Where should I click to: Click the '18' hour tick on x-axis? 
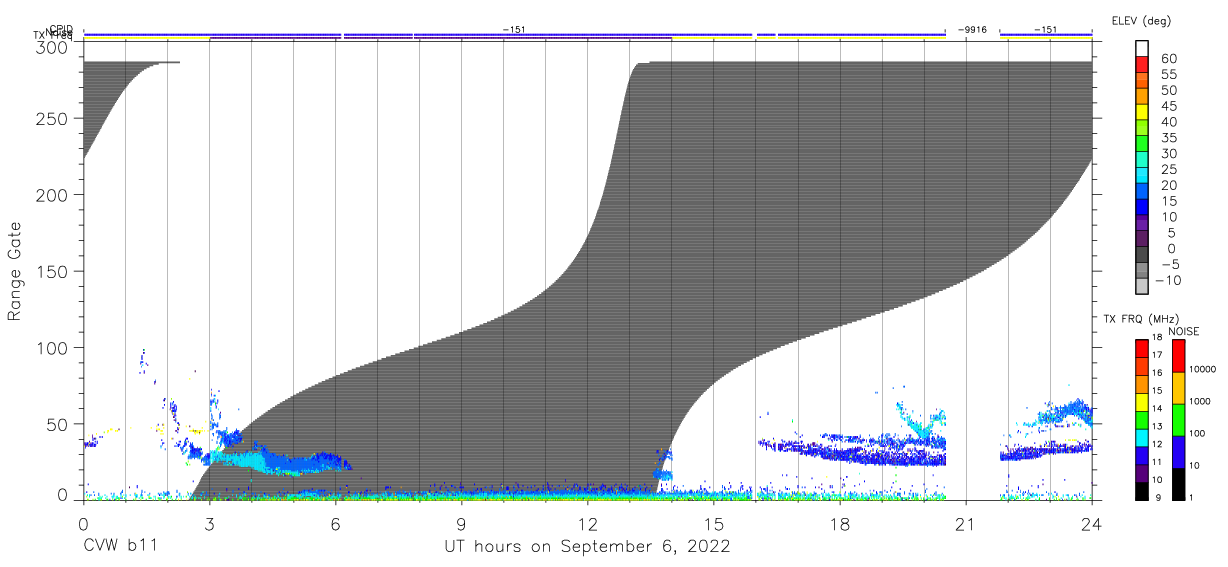[840, 523]
